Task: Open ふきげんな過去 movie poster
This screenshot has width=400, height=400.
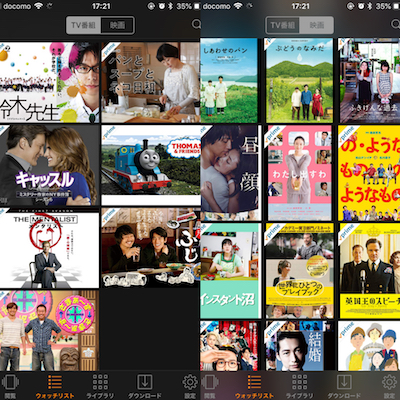Action: point(369,80)
